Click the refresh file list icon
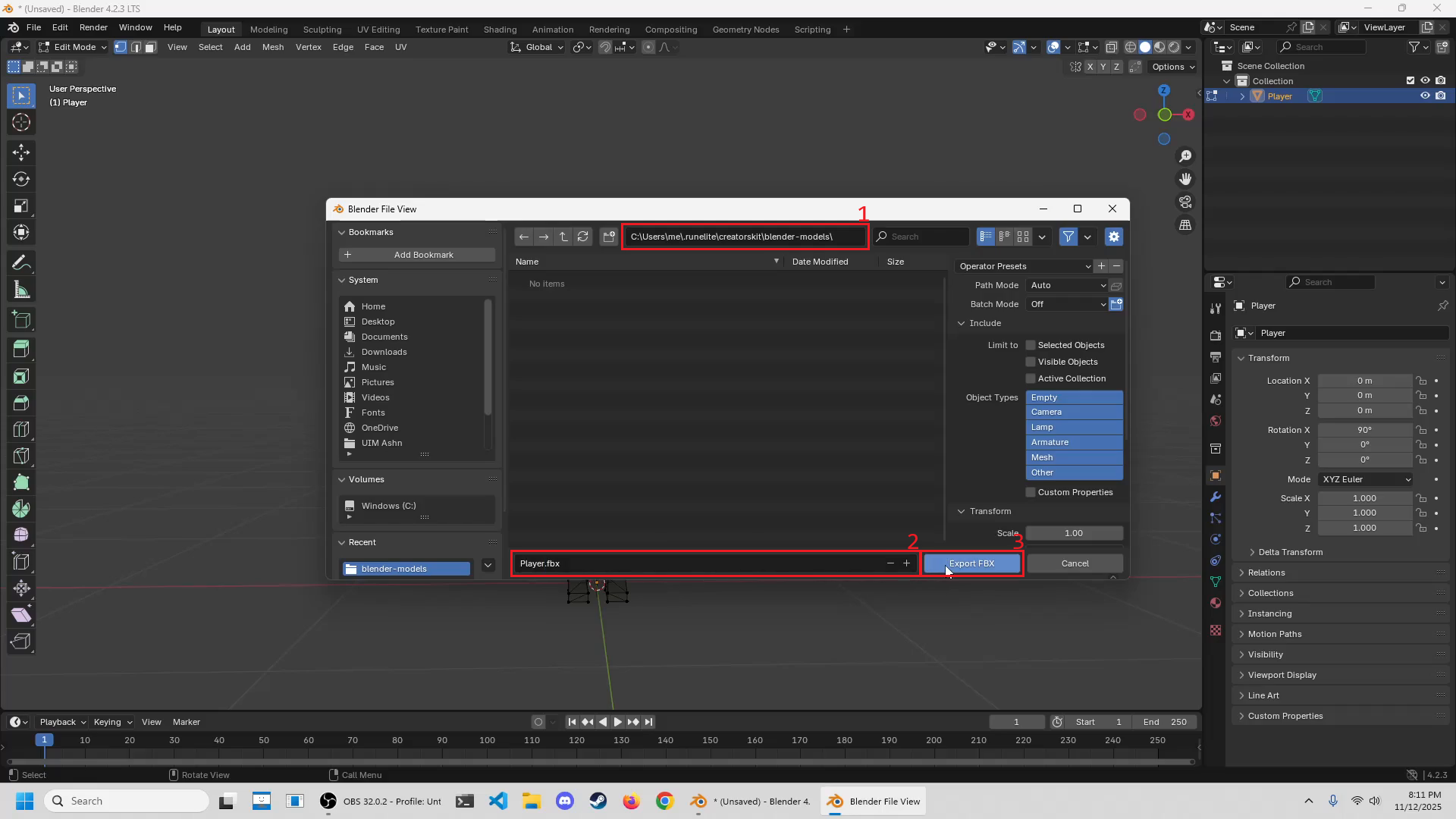Screen dimensions: 1456x819 [x=583, y=237]
